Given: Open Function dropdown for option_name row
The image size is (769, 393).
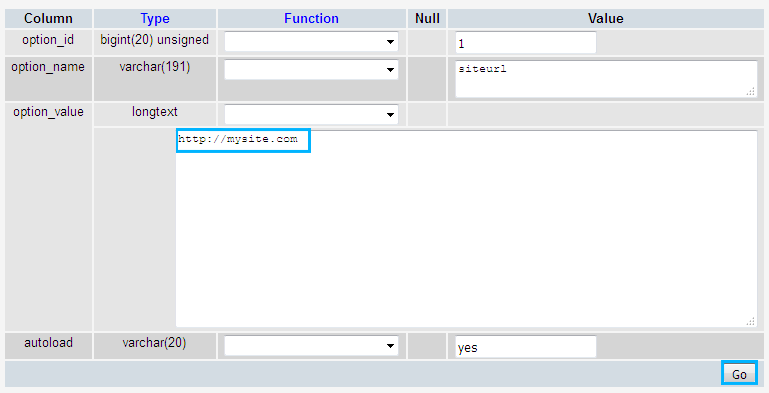Looking at the screenshot, I should coord(311,70).
